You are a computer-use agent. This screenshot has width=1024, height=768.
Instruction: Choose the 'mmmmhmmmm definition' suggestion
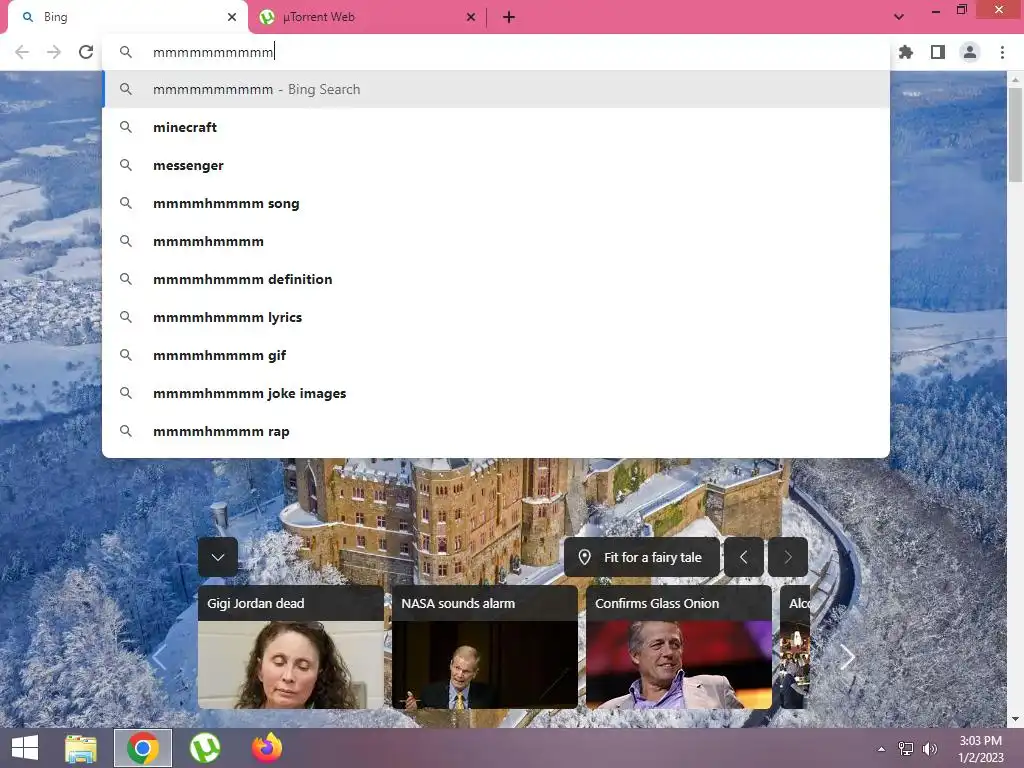pos(496,280)
